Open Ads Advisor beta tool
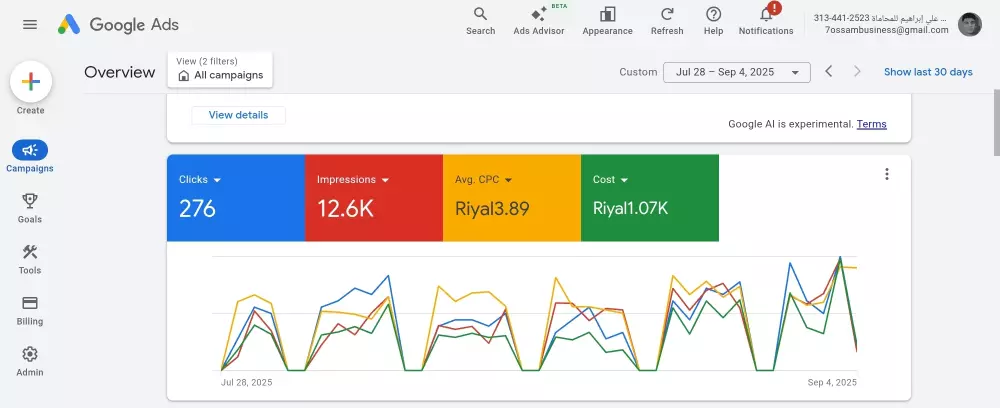 pyautogui.click(x=539, y=21)
